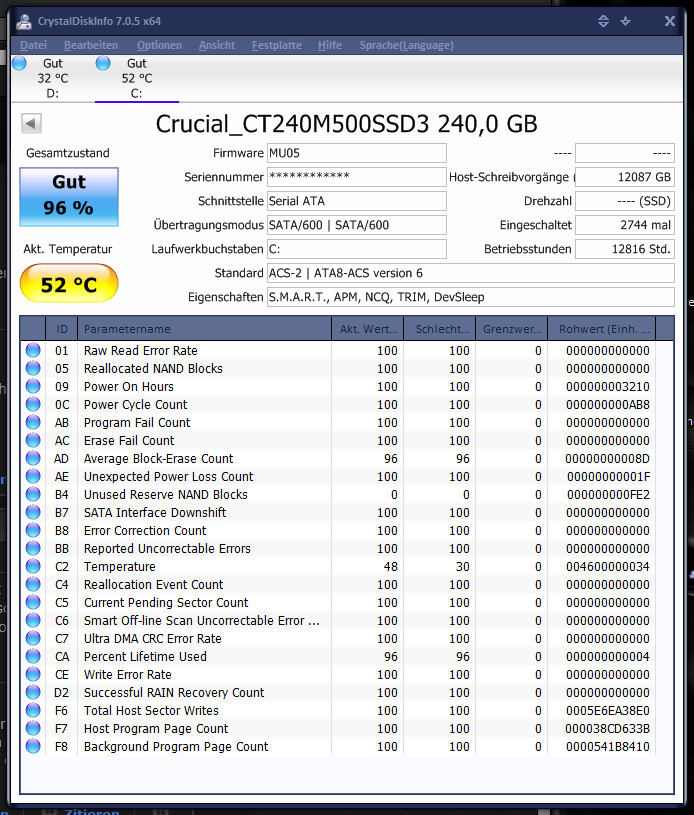The height and width of the screenshot is (815, 694).
Task: Click status icon for Reallocated NAND Blocks
Action: click(x=33, y=368)
